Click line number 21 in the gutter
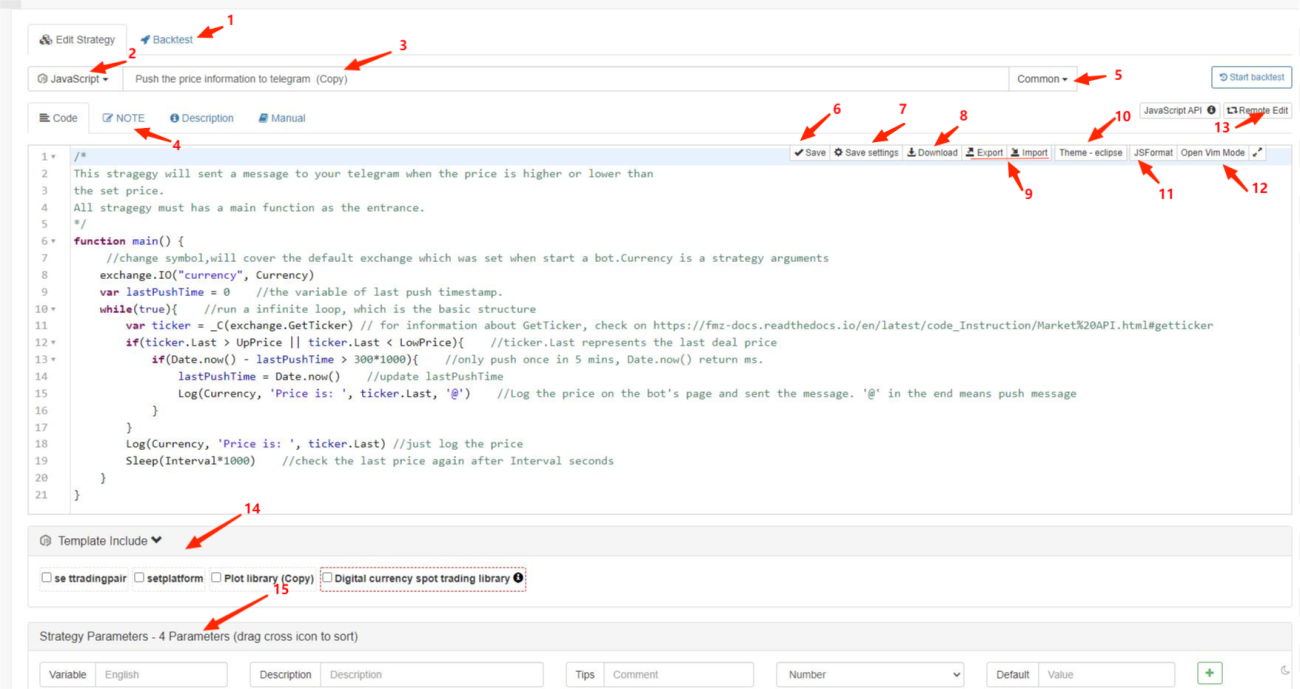This screenshot has width=1300, height=689. coord(41,495)
